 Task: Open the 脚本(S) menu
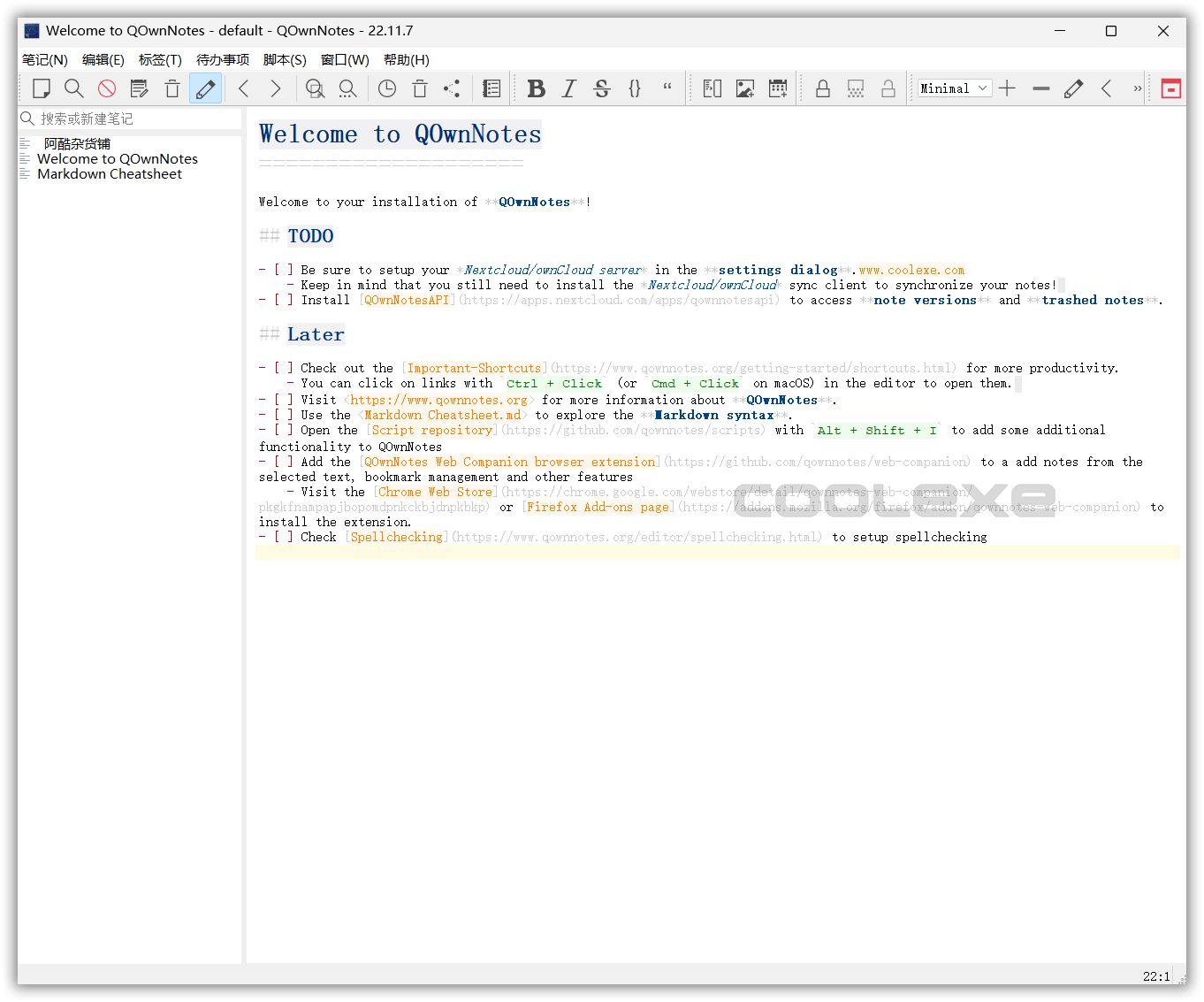pos(284,59)
